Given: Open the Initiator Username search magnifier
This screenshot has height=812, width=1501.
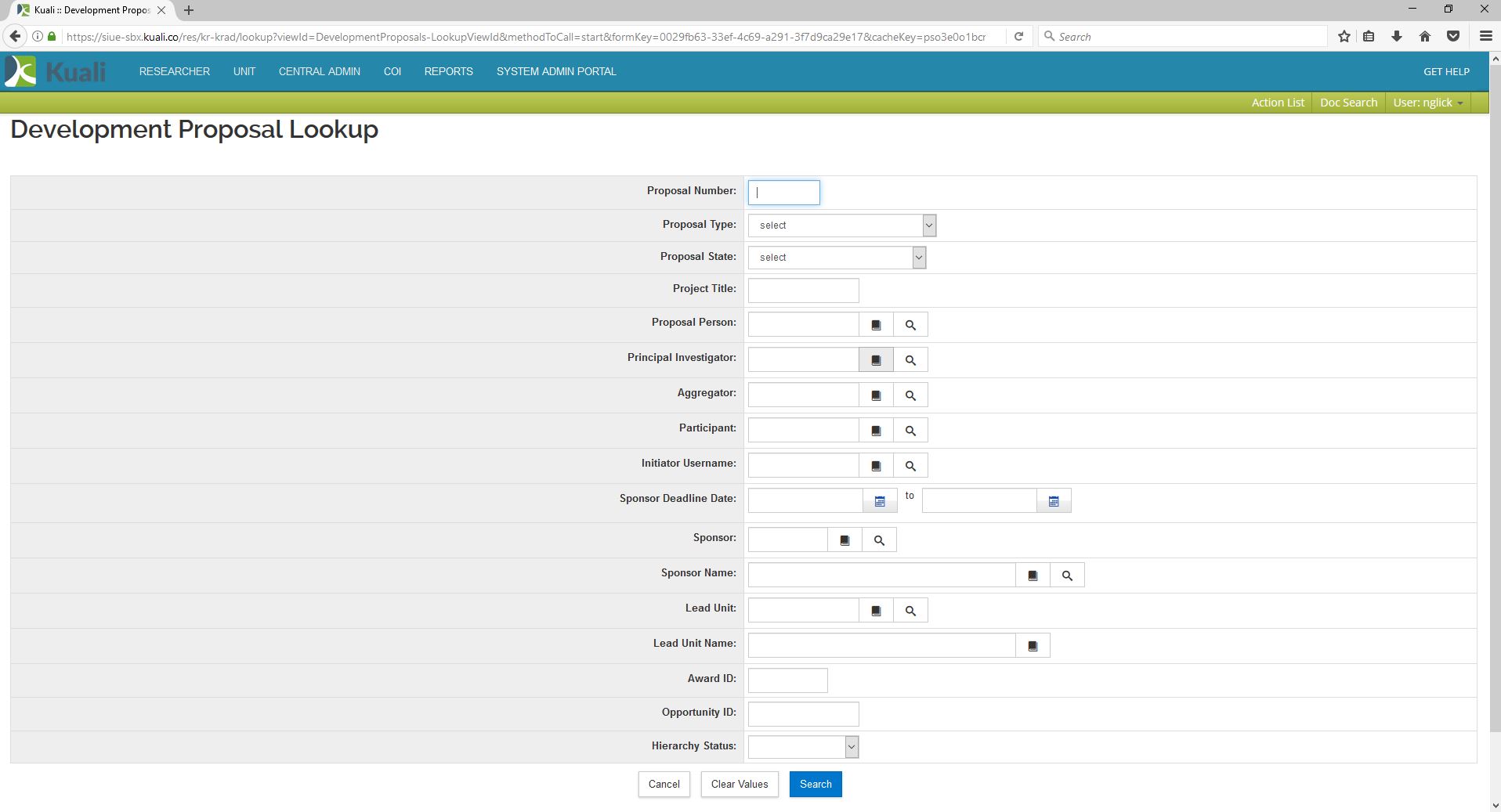Looking at the screenshot, I should point(910,466).
